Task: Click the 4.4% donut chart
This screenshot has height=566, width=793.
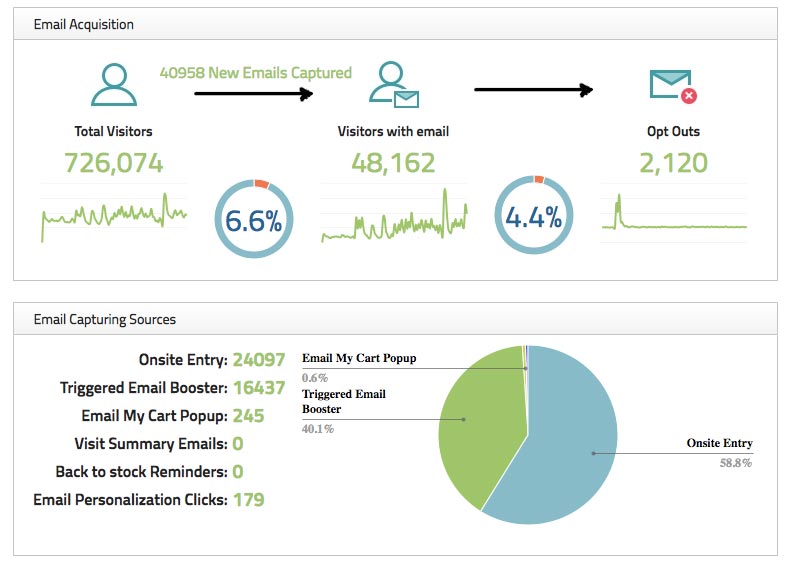Action: click(533, 215)
